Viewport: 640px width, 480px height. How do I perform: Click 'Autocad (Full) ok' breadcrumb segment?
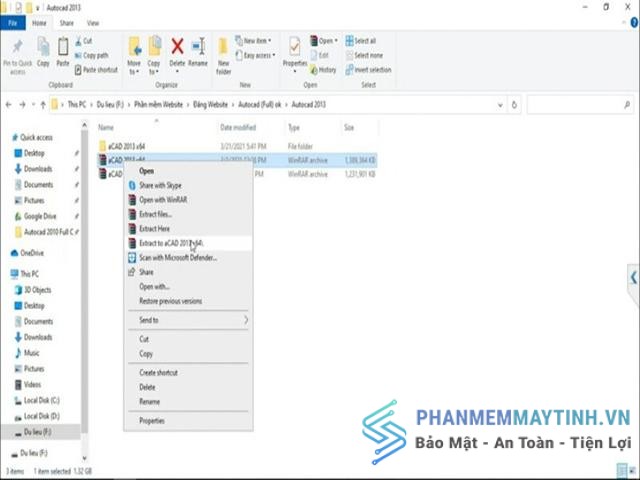(260, 105)
